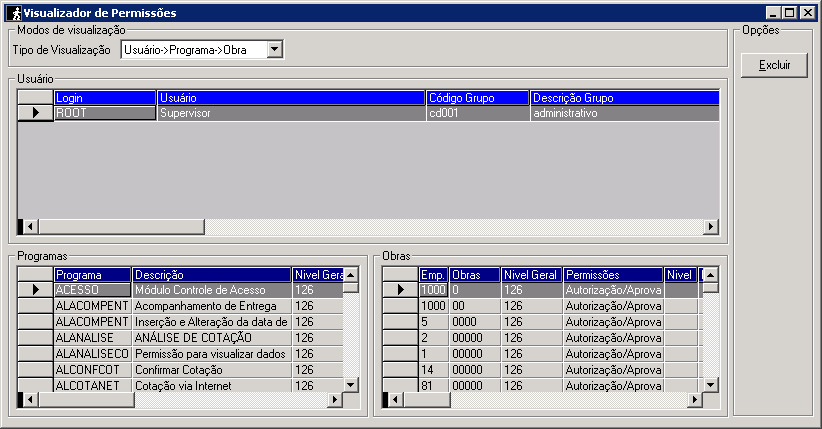Click the Código Grupo column header

tap(477, 98)
